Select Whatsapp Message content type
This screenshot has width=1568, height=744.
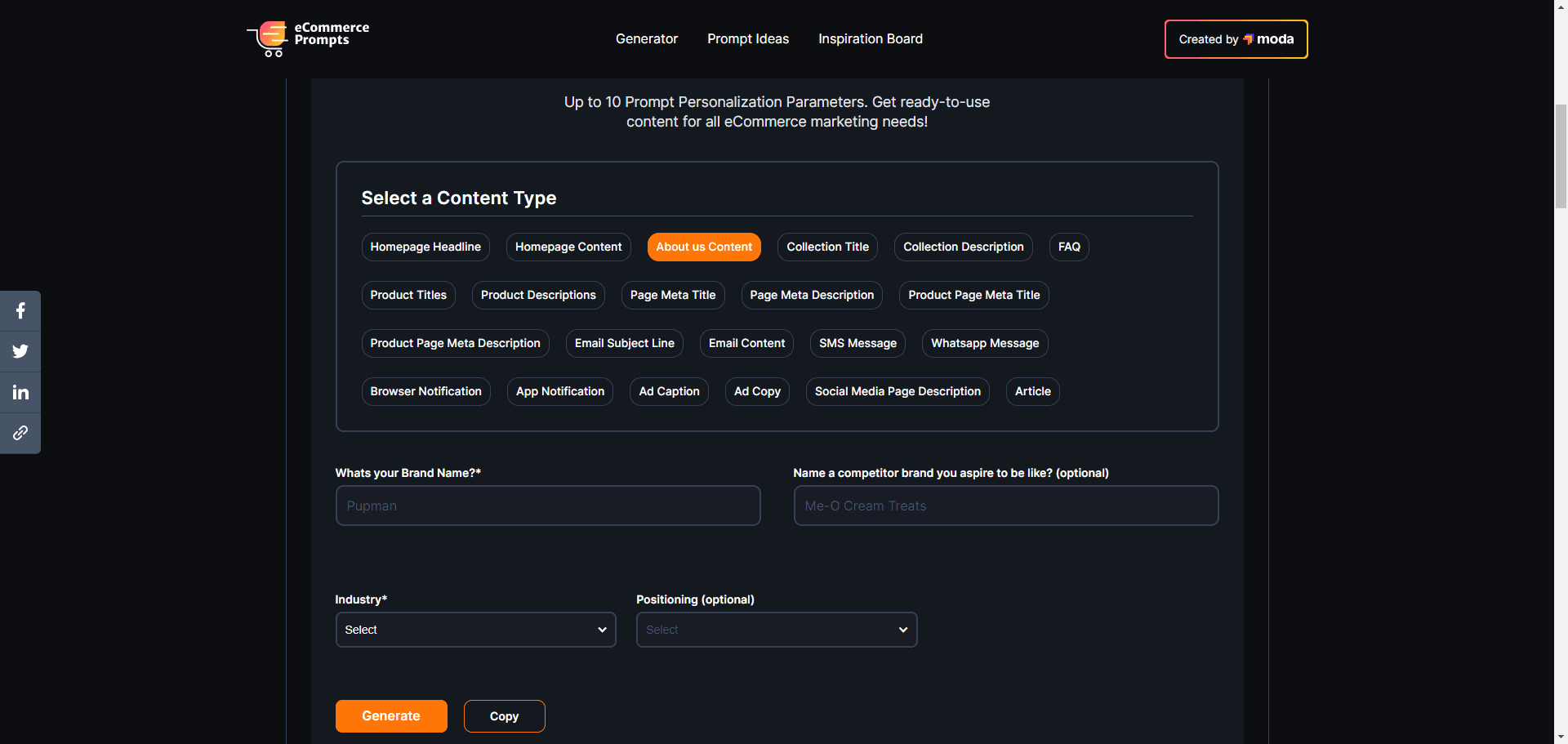[x=985, y=343]
